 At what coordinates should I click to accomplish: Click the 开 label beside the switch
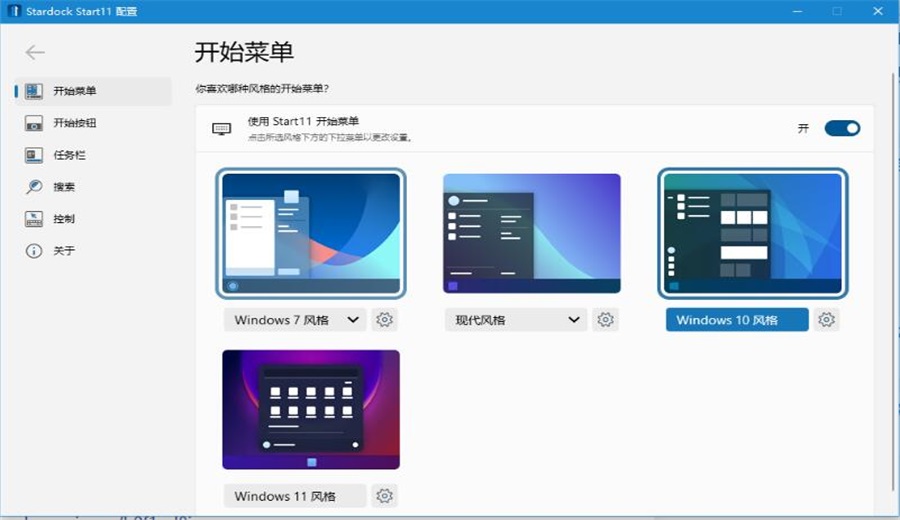[803, 128]
